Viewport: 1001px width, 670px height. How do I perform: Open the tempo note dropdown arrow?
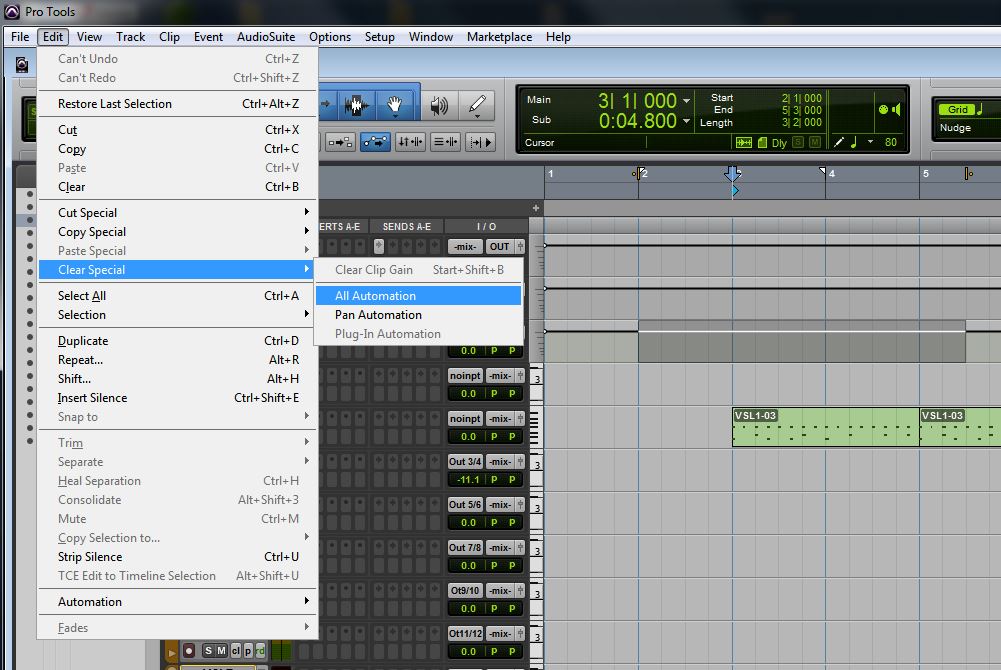click(x=870, y=142)
